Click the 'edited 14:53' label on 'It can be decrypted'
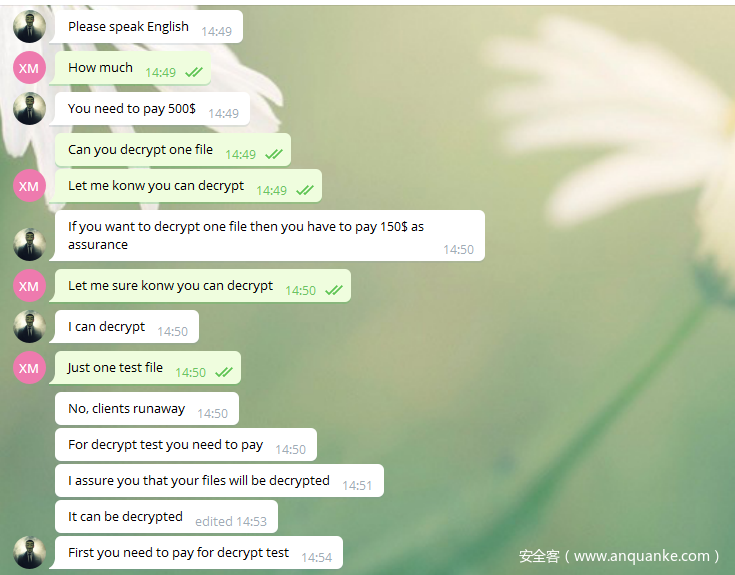 tap(231, 522)
